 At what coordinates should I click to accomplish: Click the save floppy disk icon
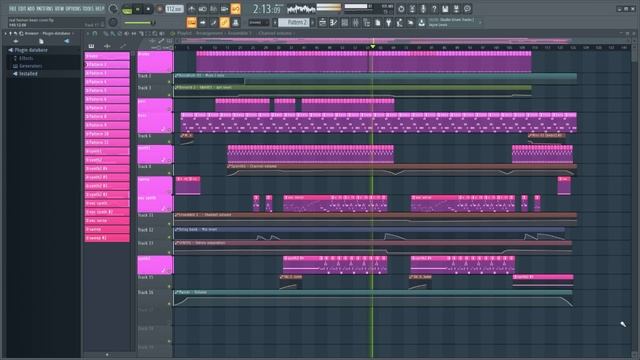click(445, 9)
